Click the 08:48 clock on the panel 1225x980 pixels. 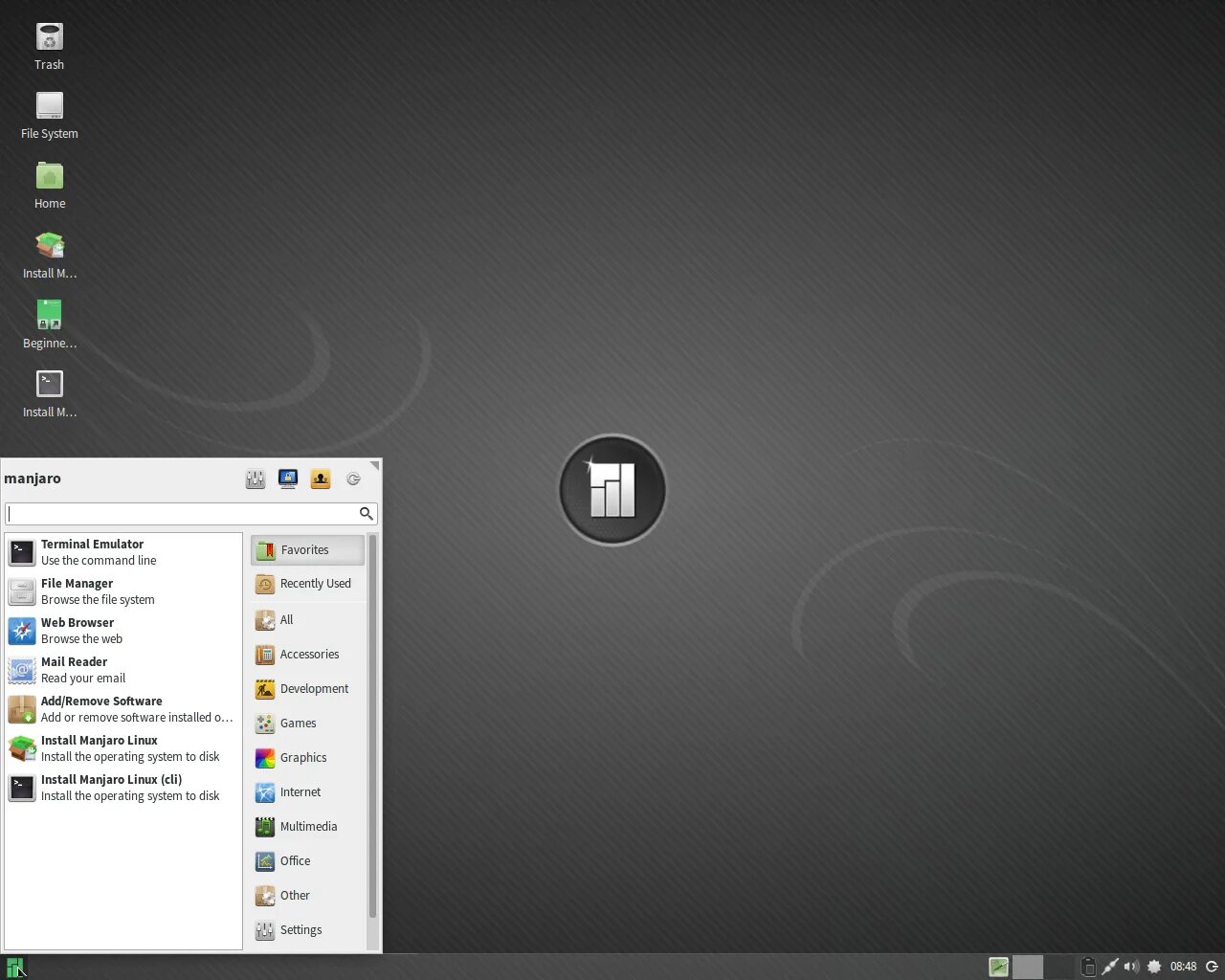click(1183, 967)
